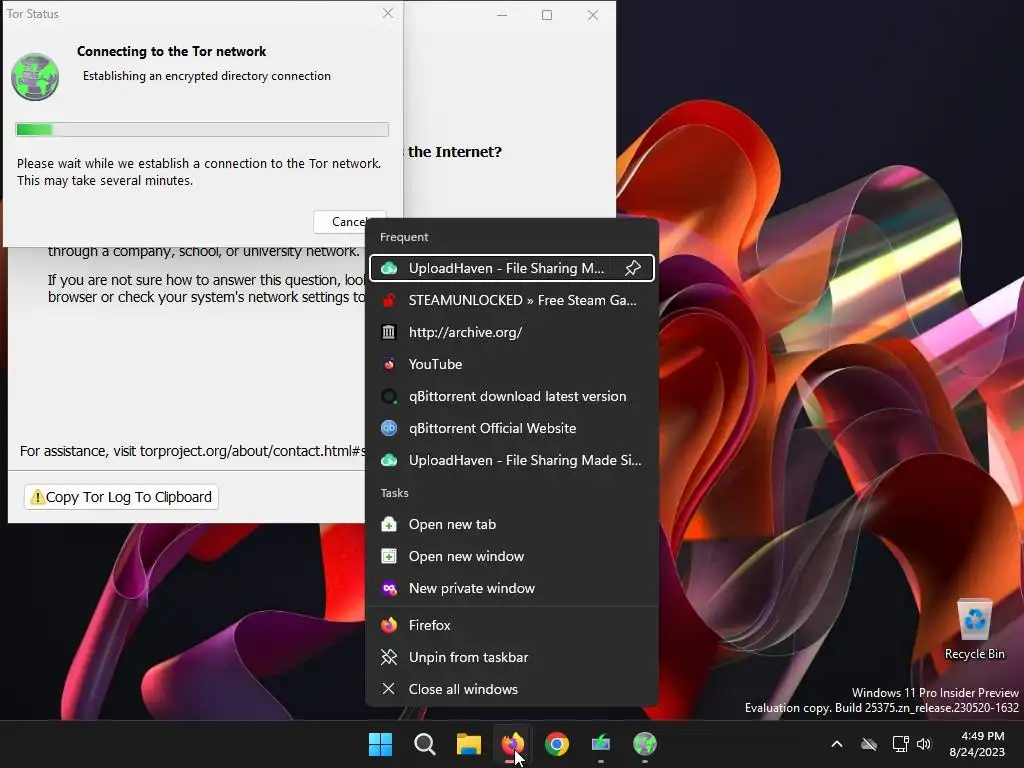Open STEAMUNLOCKED » Free Steam Ga... entry
The height and width of the screenshot is (768, 1024).
[512, 300]
